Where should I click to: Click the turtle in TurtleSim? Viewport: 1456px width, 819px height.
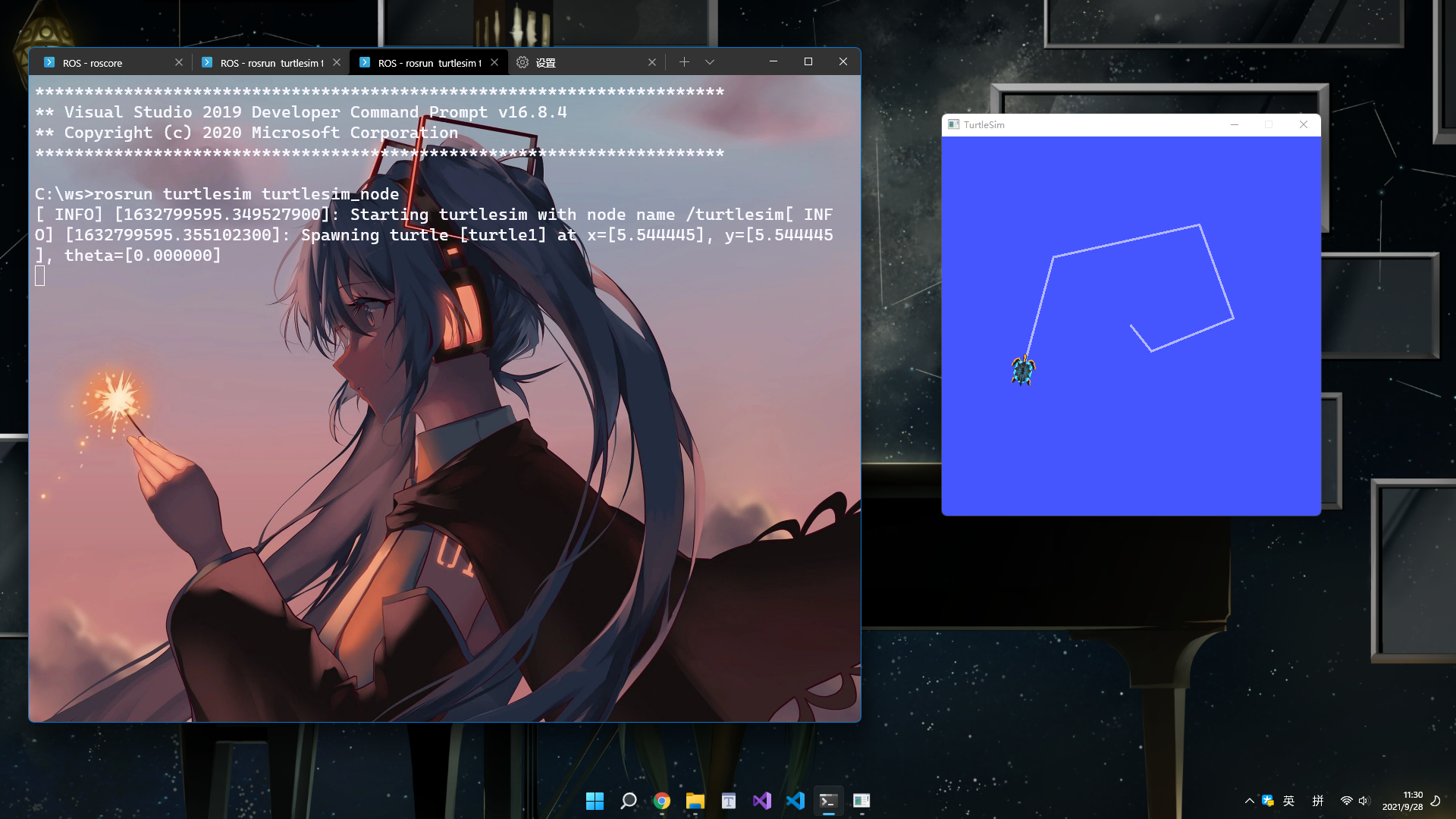click(1023, 370)
